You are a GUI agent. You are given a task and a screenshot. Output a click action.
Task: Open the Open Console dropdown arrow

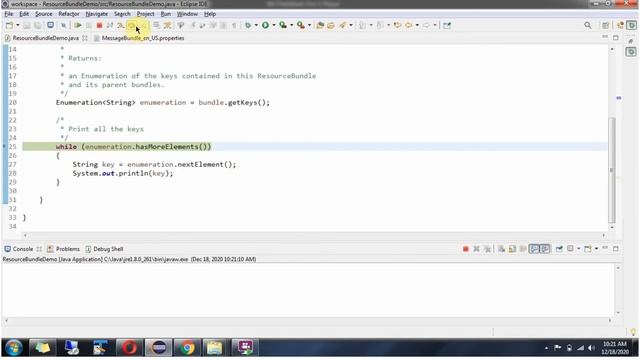(x=596, y=249)
